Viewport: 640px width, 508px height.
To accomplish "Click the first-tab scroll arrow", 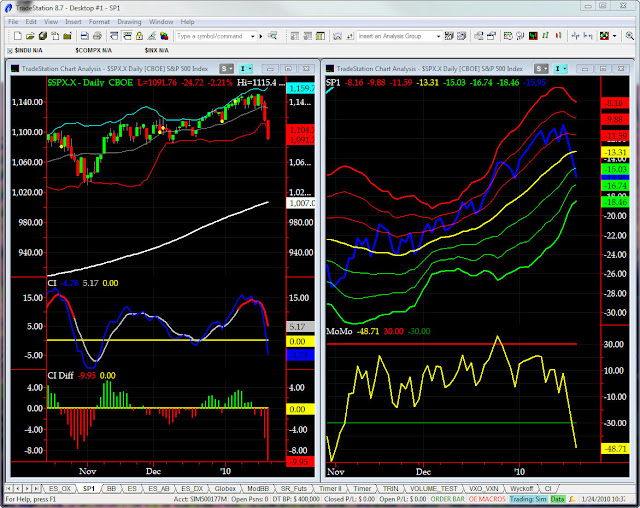I will click(x=9, y=488).
